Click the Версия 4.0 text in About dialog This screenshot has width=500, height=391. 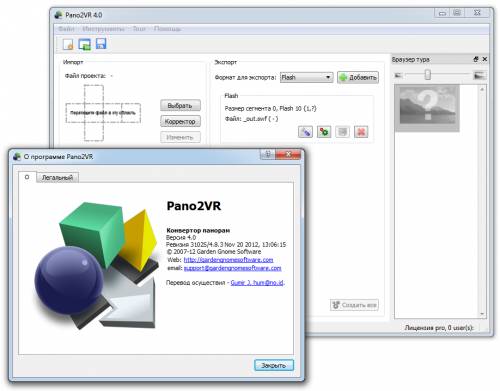click(181, 237)
